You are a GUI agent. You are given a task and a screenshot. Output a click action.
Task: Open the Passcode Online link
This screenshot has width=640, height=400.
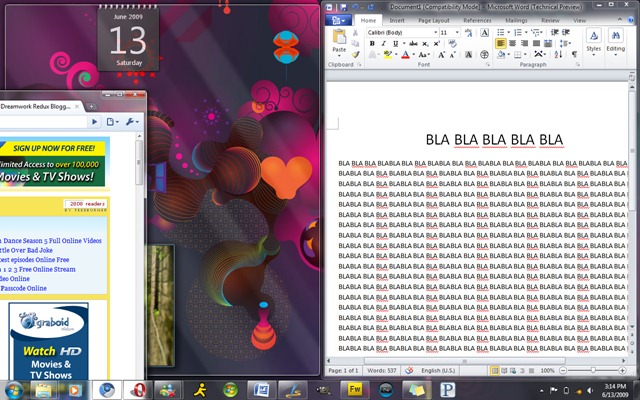[23, 288]
